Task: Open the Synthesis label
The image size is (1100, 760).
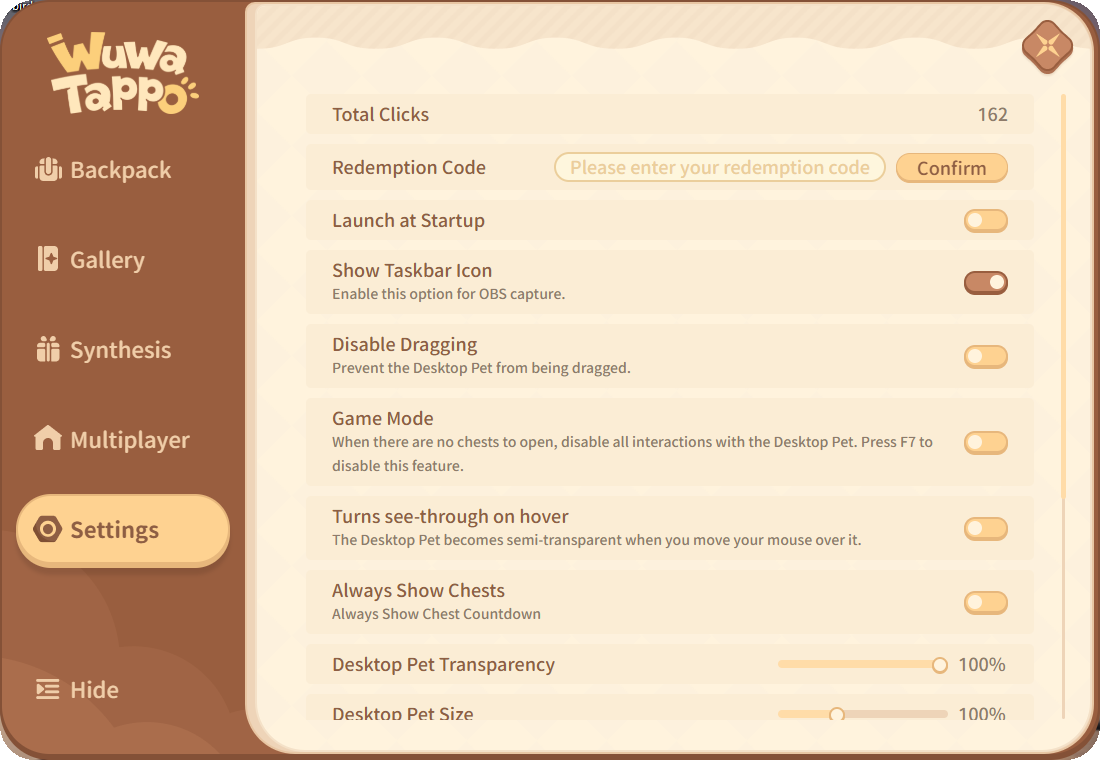Action: 121,349
